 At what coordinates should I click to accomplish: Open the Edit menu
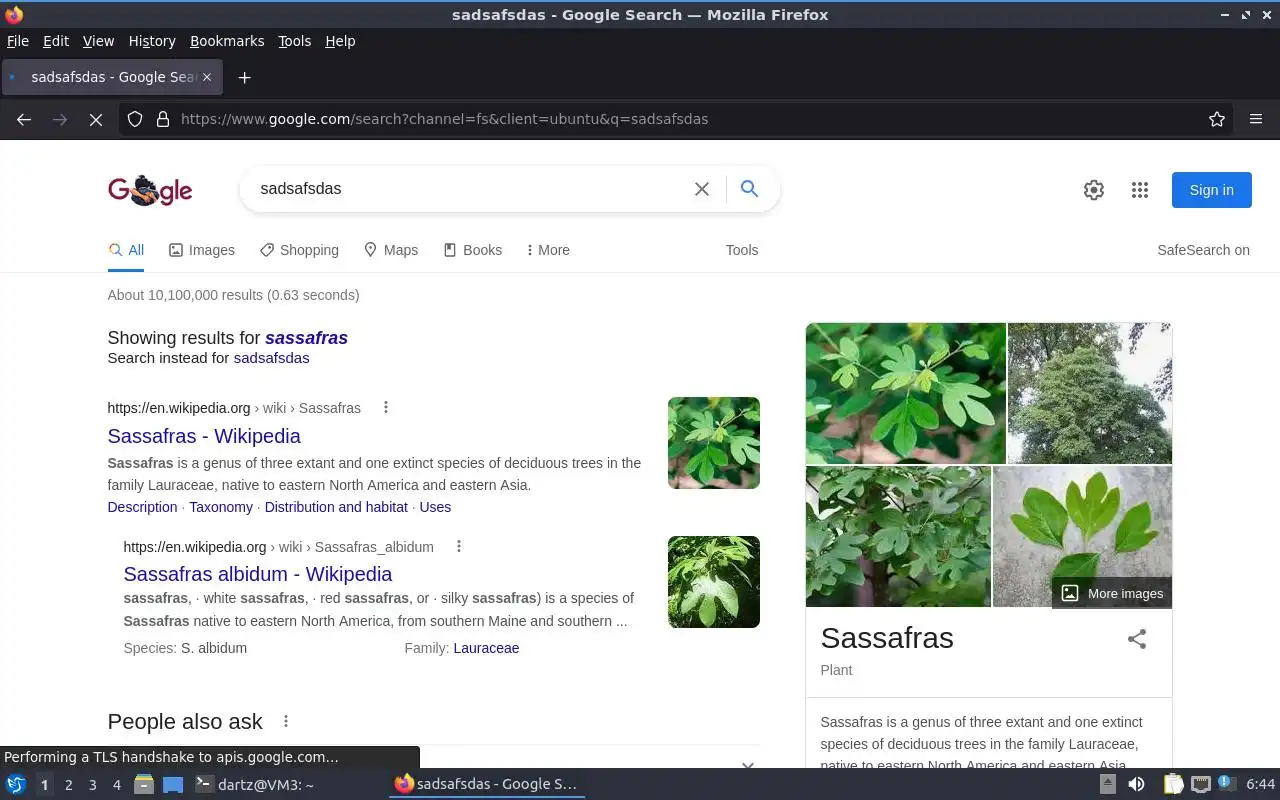[x=55, y=41]
